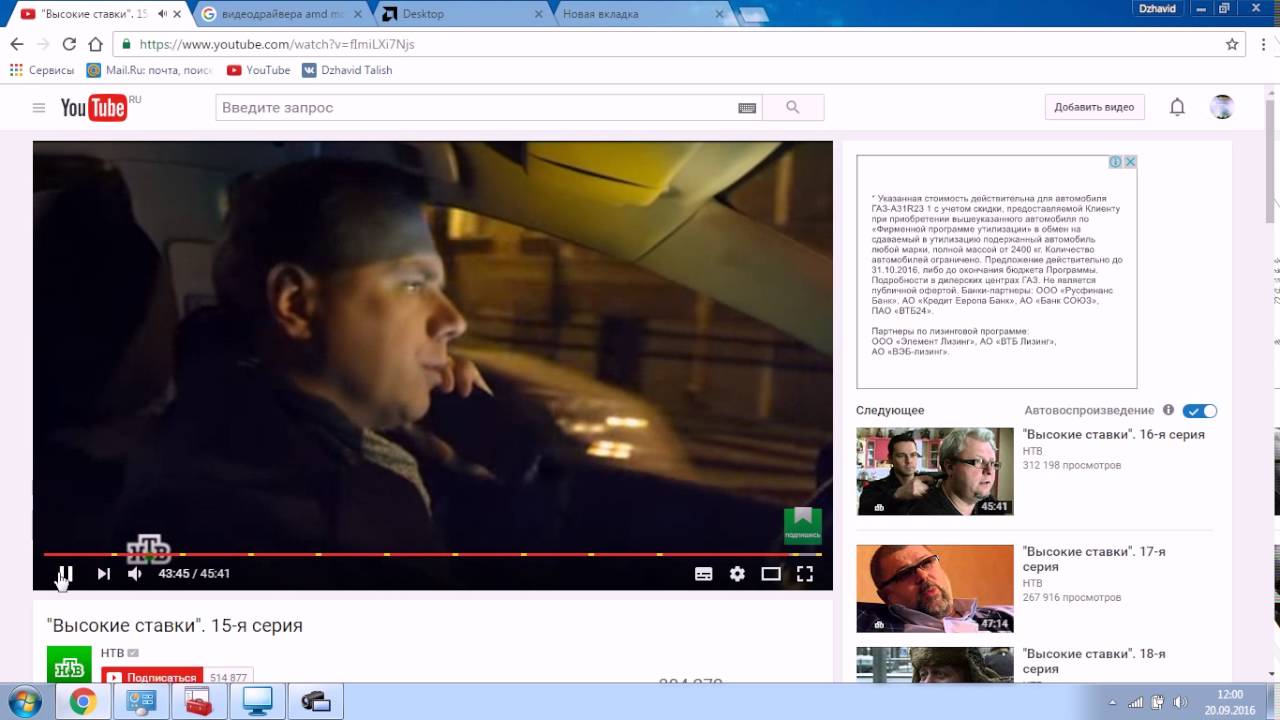Click the Подписаться subscribe button
The height and width of the screenshot is (720, 1280).
coord(152,677)
